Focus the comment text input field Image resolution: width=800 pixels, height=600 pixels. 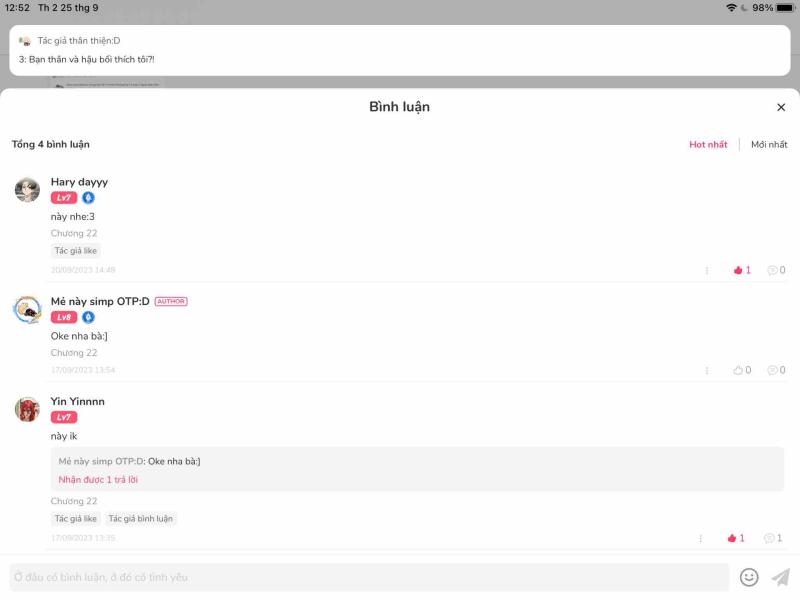tap(369, 578)
